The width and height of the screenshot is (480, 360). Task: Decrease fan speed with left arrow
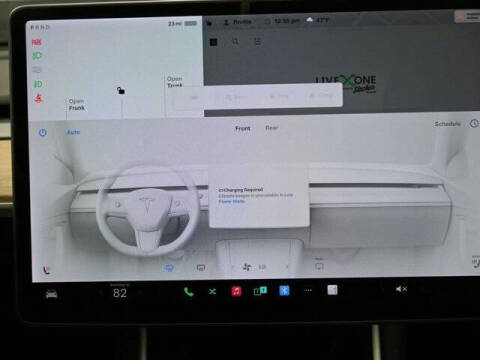(233, 267)
